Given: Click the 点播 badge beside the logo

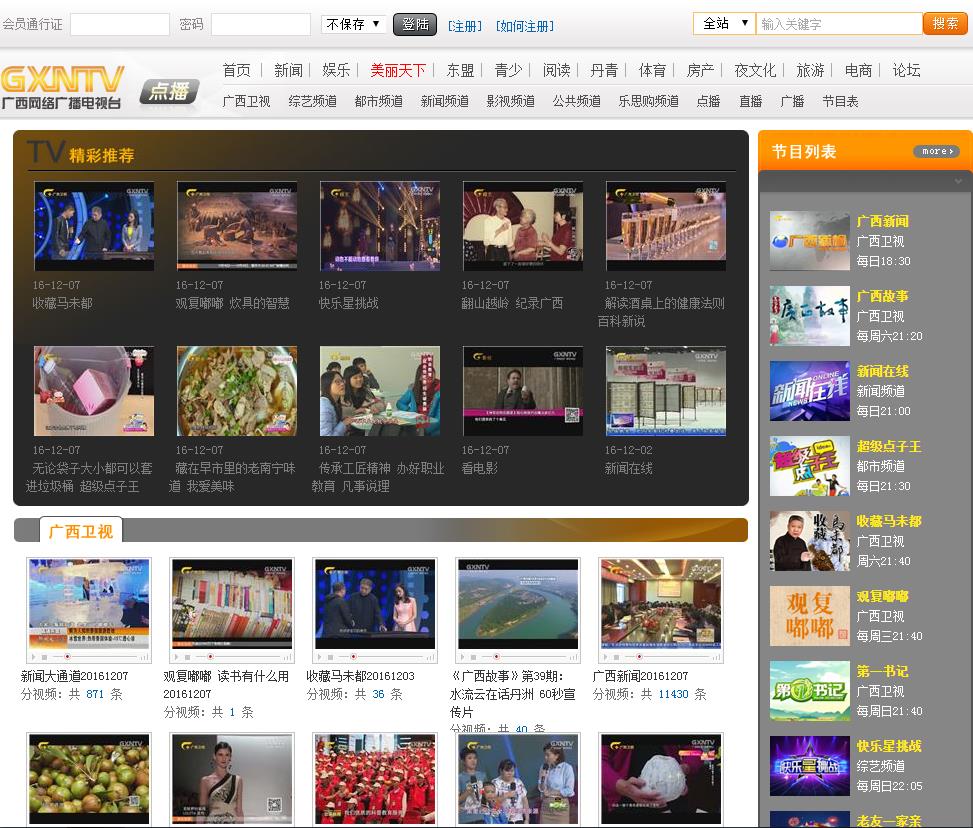Looking at the screenshot, I should (169, 92).
